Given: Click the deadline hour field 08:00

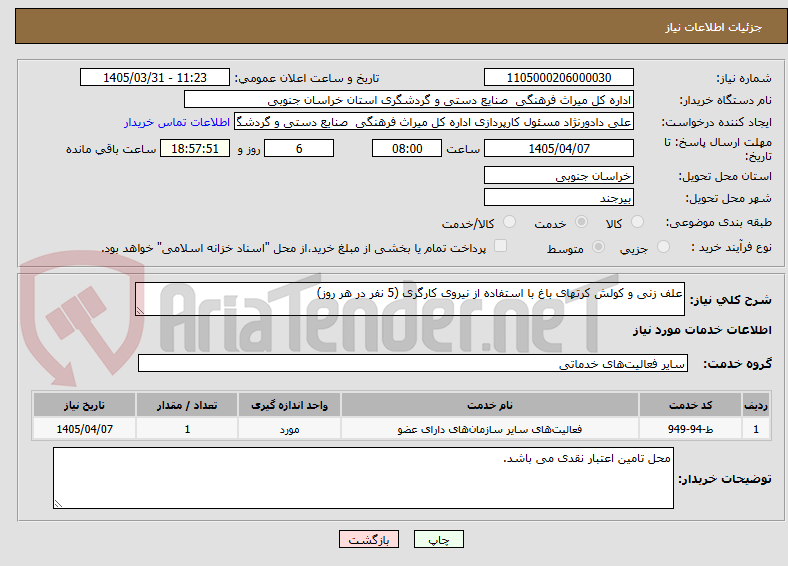Looking at the screenshot, I should click(407, 148).
